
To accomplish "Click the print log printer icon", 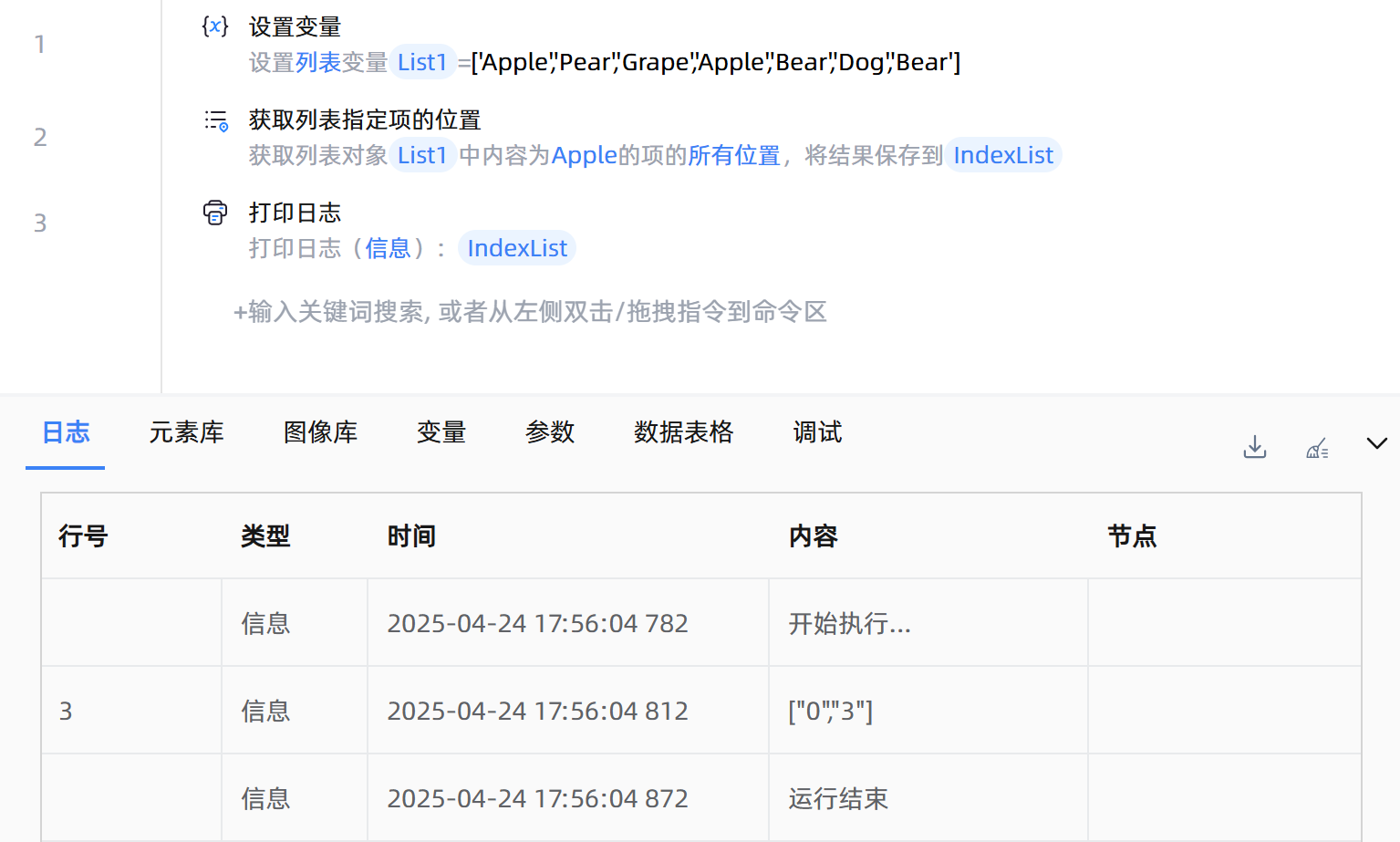I will [215, 213].
